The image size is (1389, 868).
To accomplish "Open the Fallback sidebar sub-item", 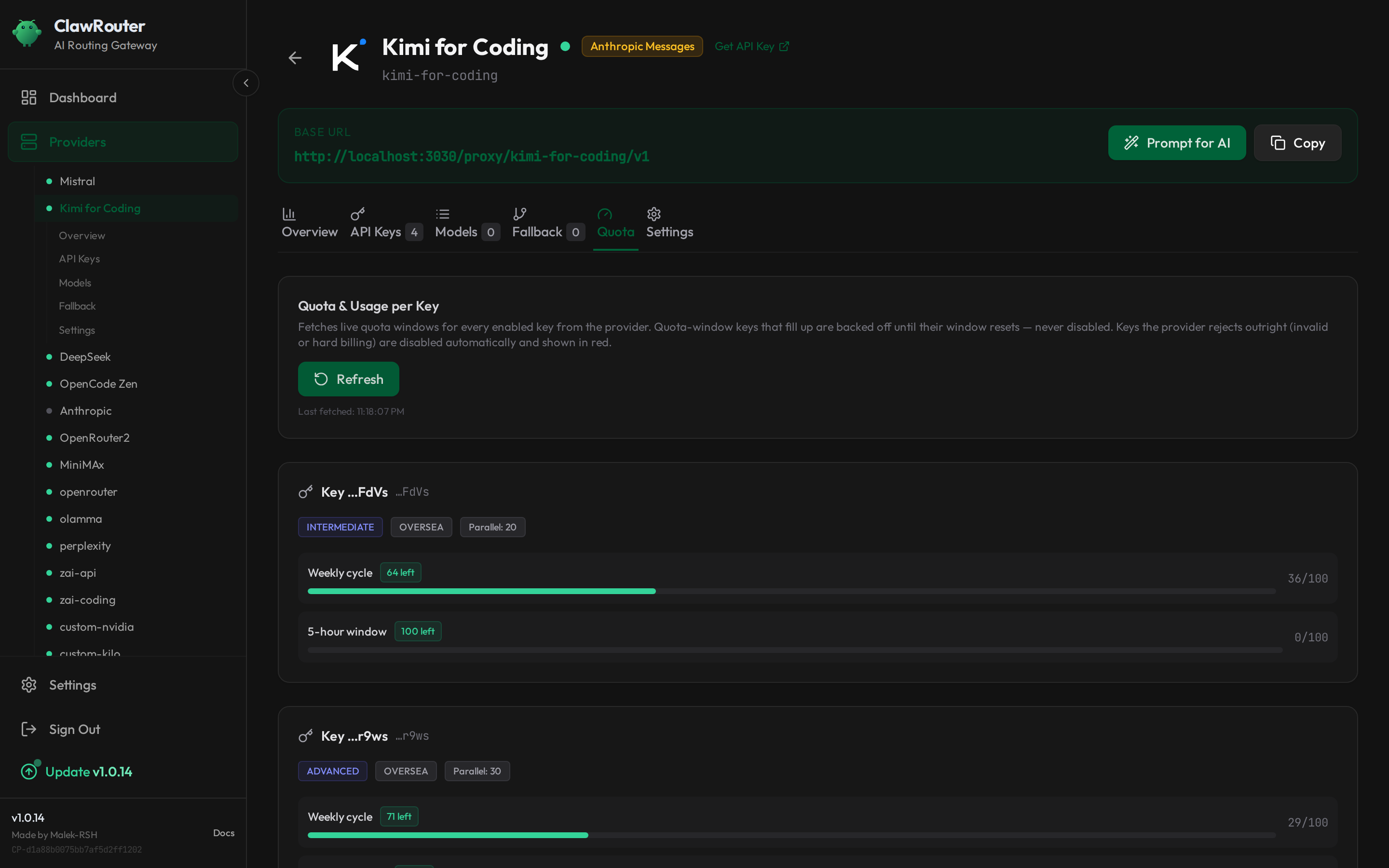I will pos(78,307).
